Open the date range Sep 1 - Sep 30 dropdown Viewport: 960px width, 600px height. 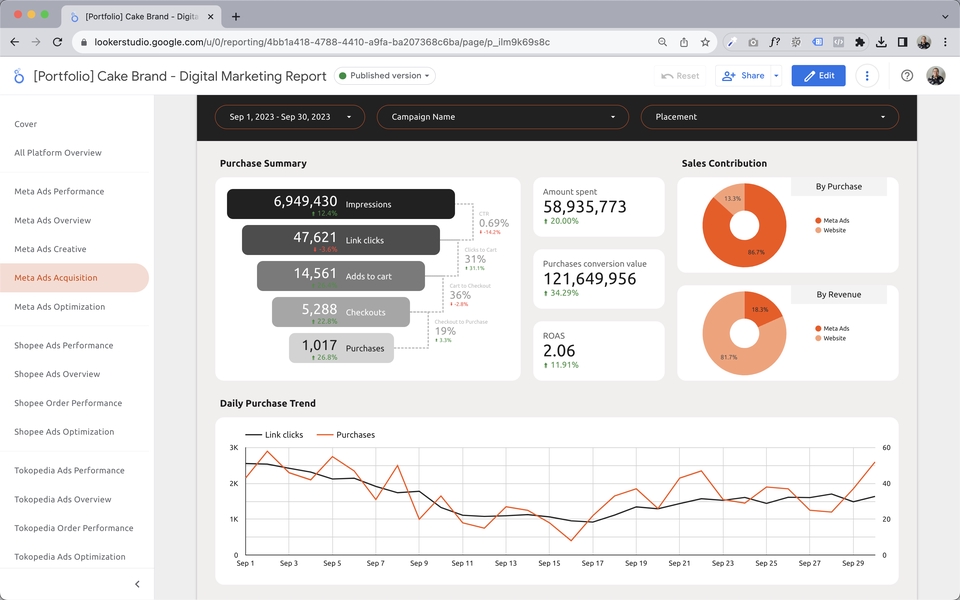290,117
